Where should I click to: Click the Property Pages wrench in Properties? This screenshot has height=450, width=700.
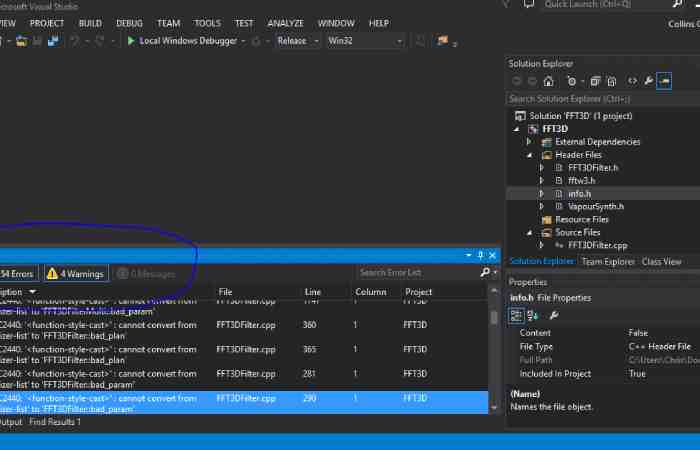pyautogui.click(x=554, y=316)
